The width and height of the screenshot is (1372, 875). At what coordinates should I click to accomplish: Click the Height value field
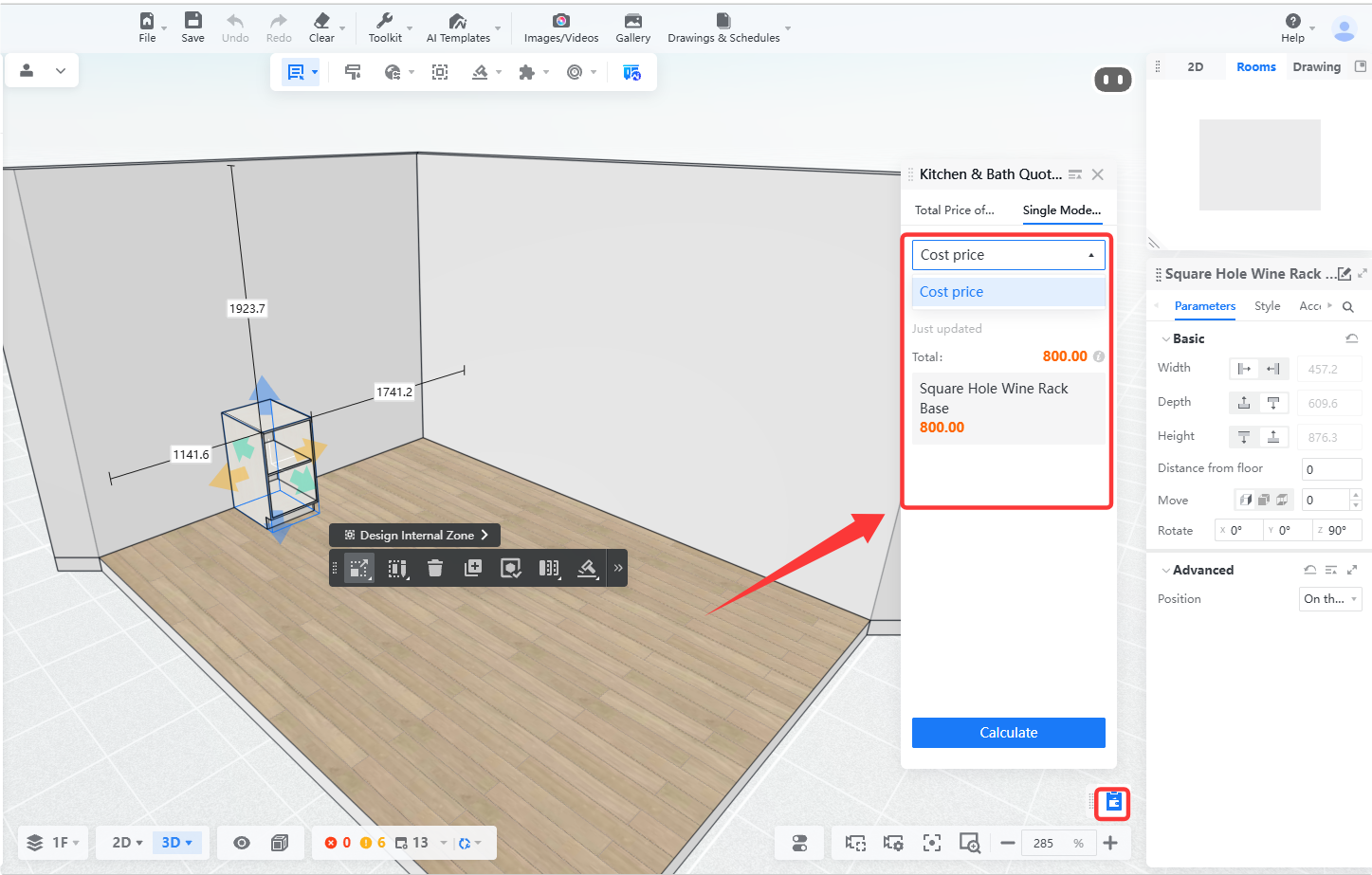pos(1329,437)
